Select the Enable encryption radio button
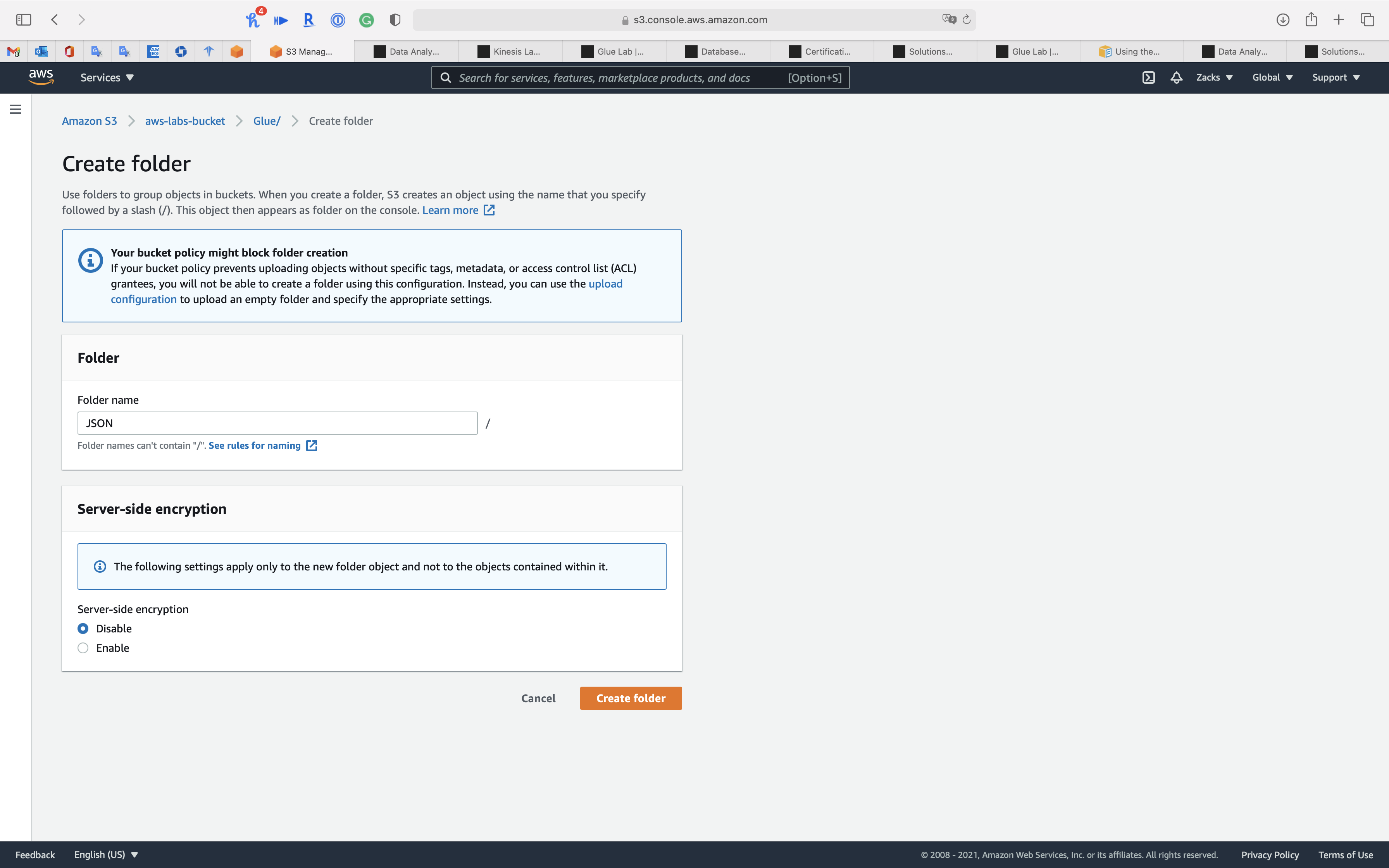1389x868 pixels. coord(83,648)
